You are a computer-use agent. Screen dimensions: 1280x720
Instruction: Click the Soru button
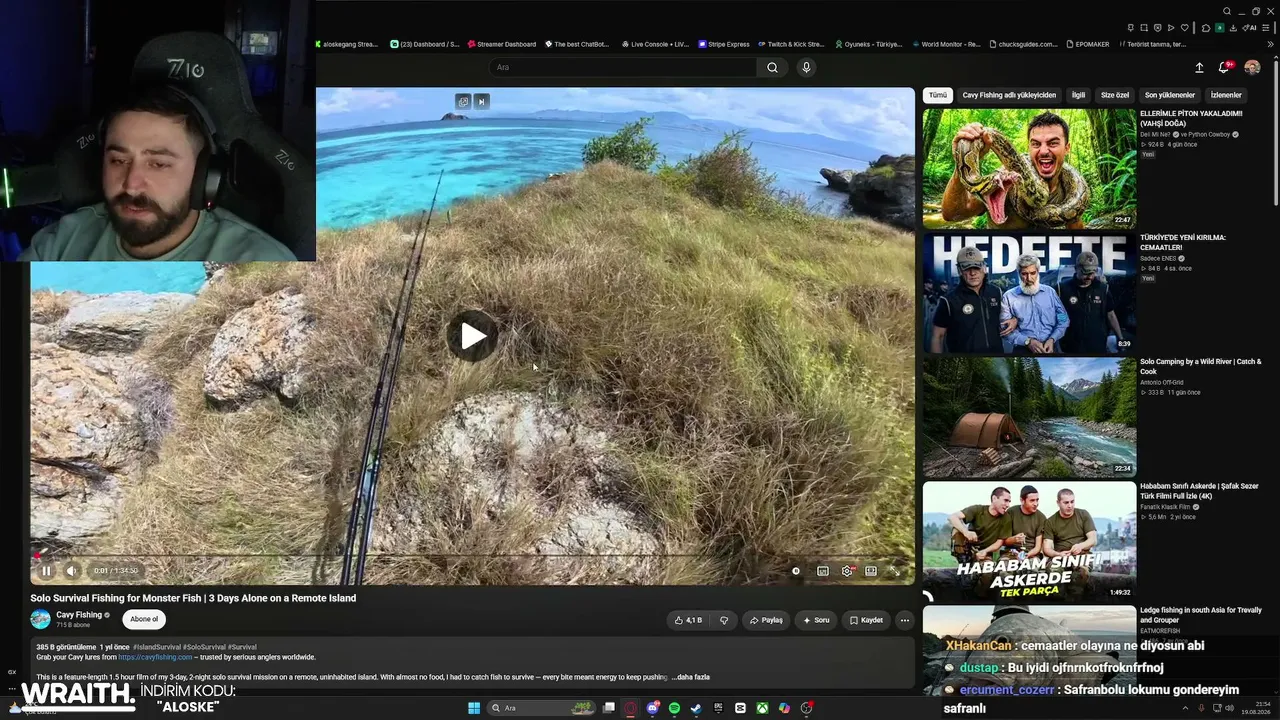point(816,620)
